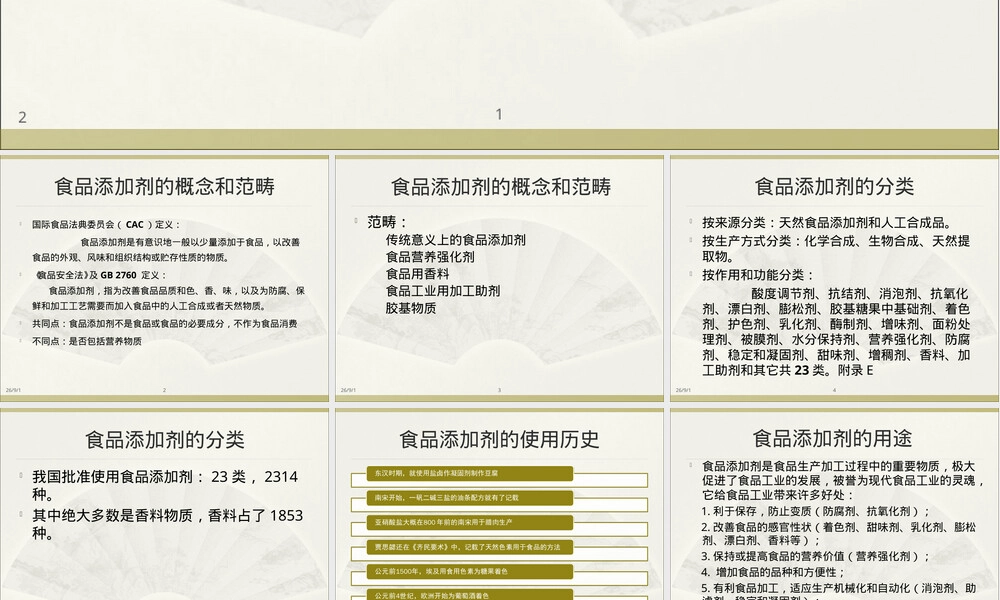Click the 南宋开始 油条配方 history bar
1000x600 pixels.
[x=470, y=498]
